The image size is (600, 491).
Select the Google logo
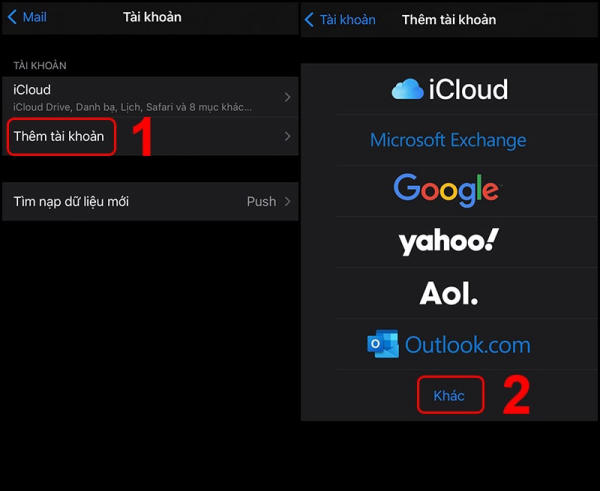(x=446, y=189)
